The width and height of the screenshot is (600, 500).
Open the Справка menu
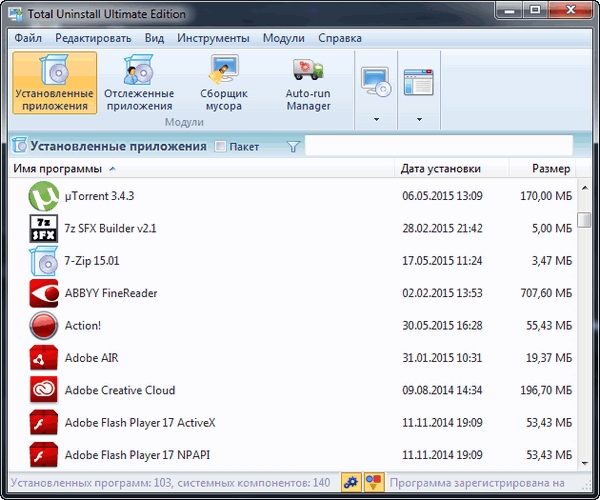click(x=339, y=38)
